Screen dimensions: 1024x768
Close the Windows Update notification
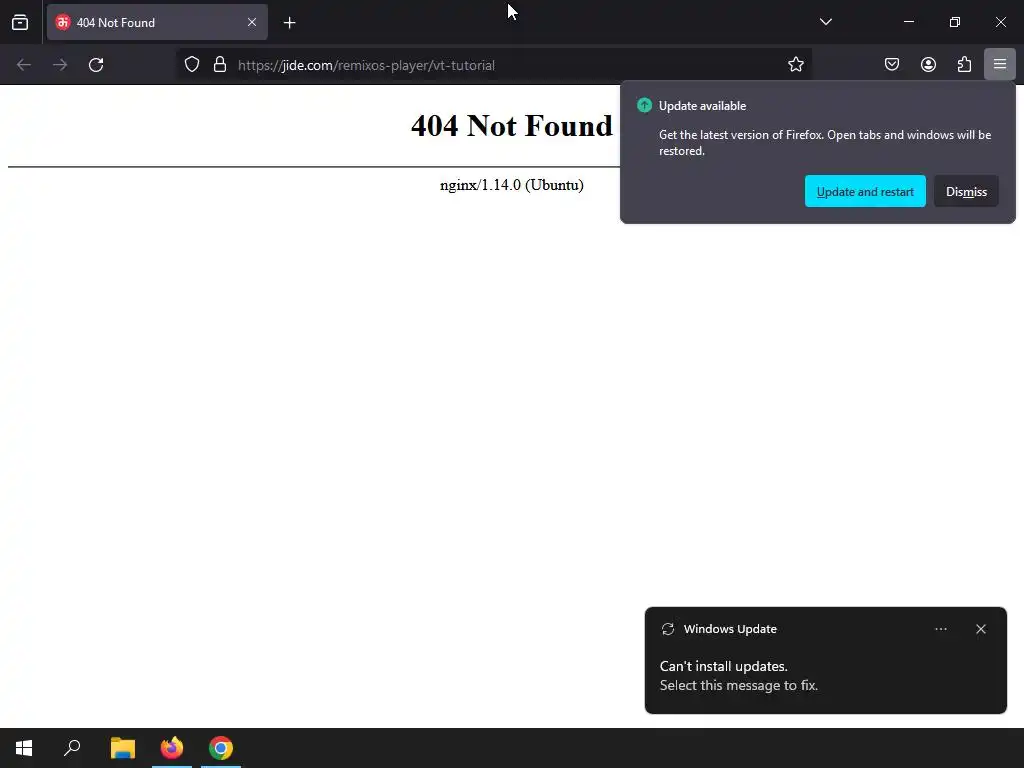(x=981, y=629)
